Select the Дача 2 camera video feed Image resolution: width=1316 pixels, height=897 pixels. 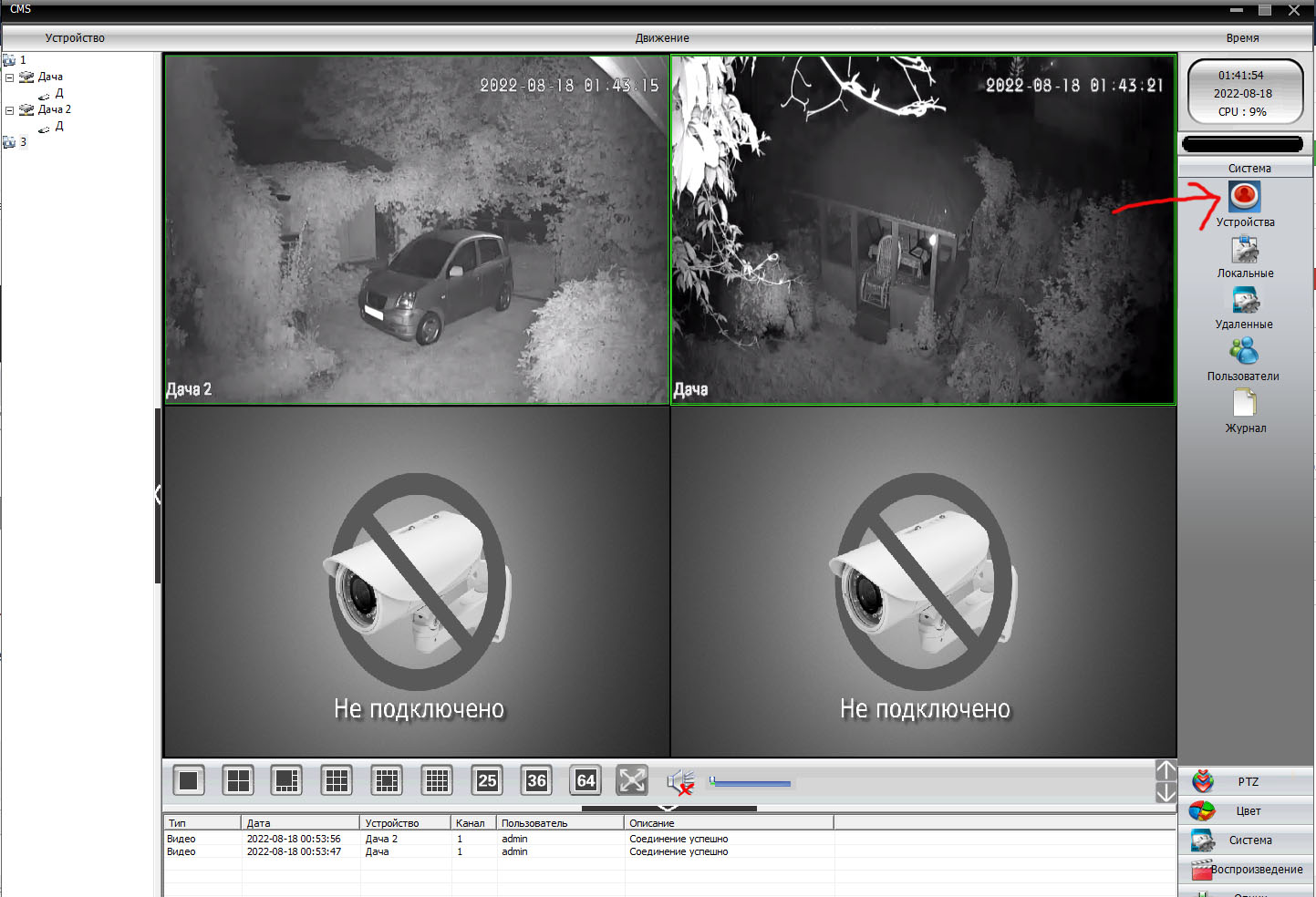(x=416, y=228)
